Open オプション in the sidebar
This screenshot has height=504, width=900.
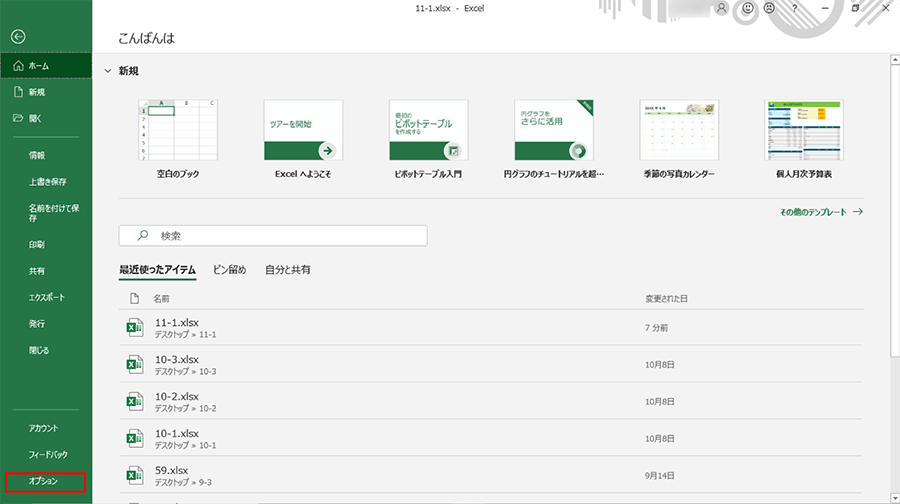click(46, 482)
